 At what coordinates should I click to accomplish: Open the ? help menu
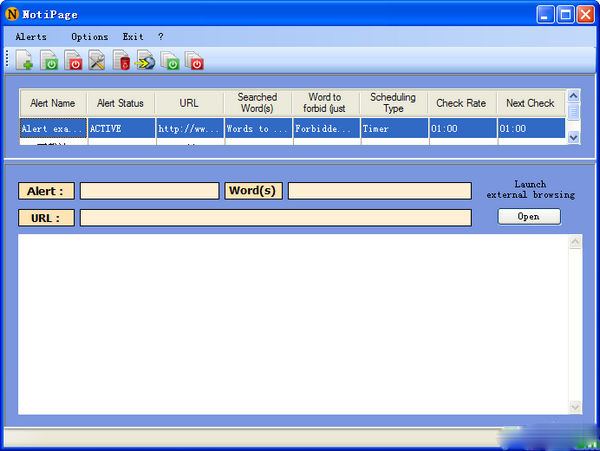click(160, 37)
